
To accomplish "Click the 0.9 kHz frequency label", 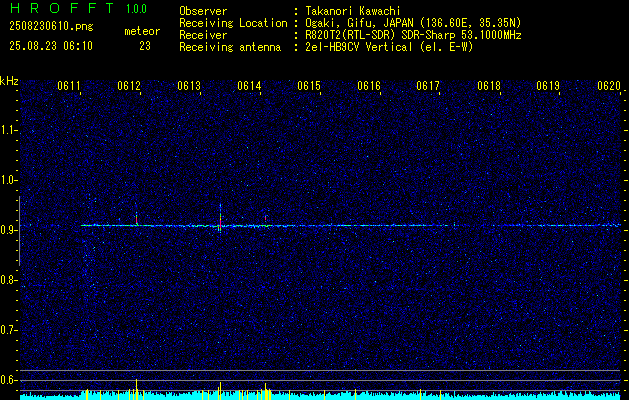I will (x=8, y=230).
